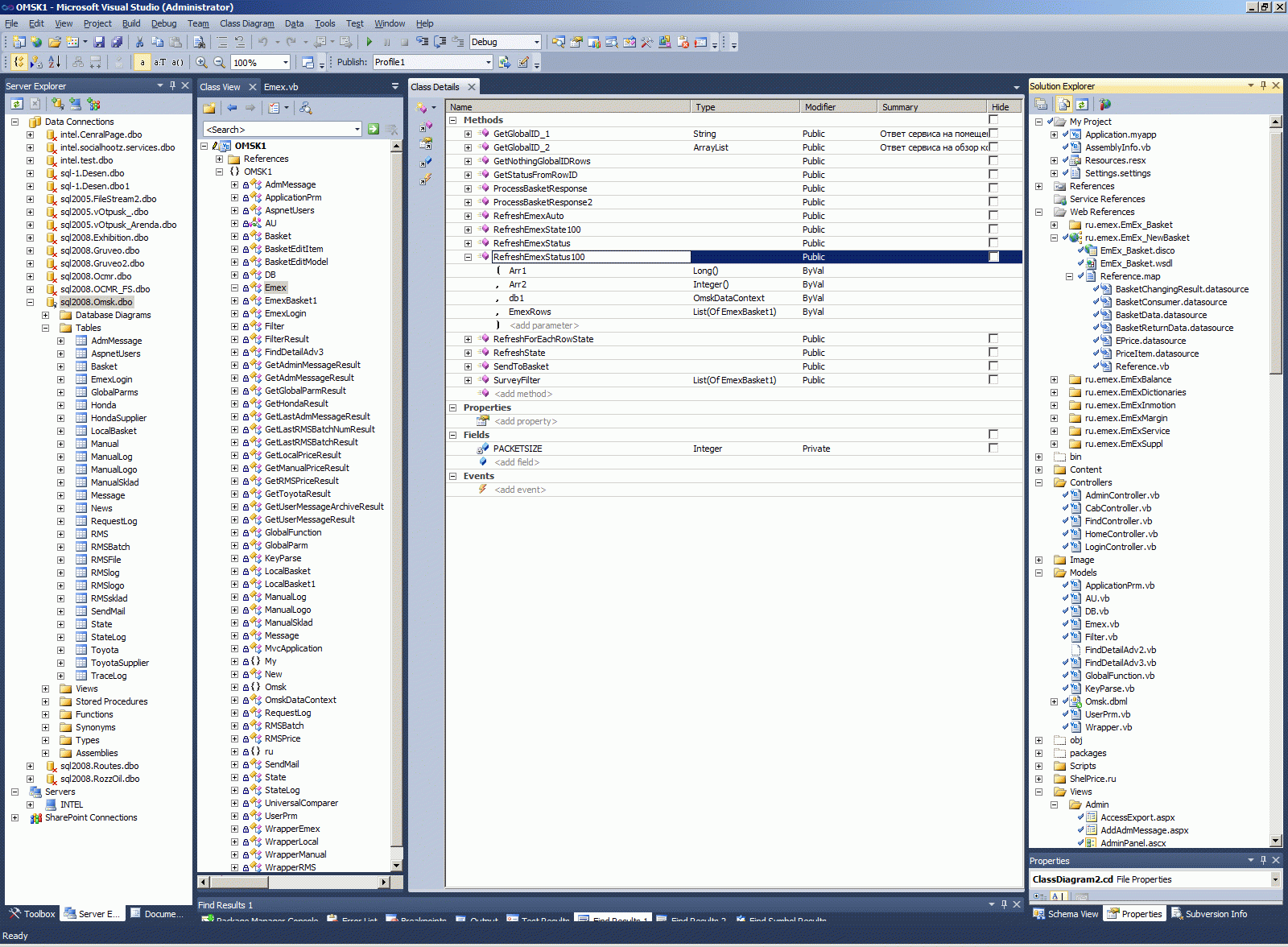Click the Copy icon in the toolbar
This screenshot has height=947, width=1288.
pos(157,42)
